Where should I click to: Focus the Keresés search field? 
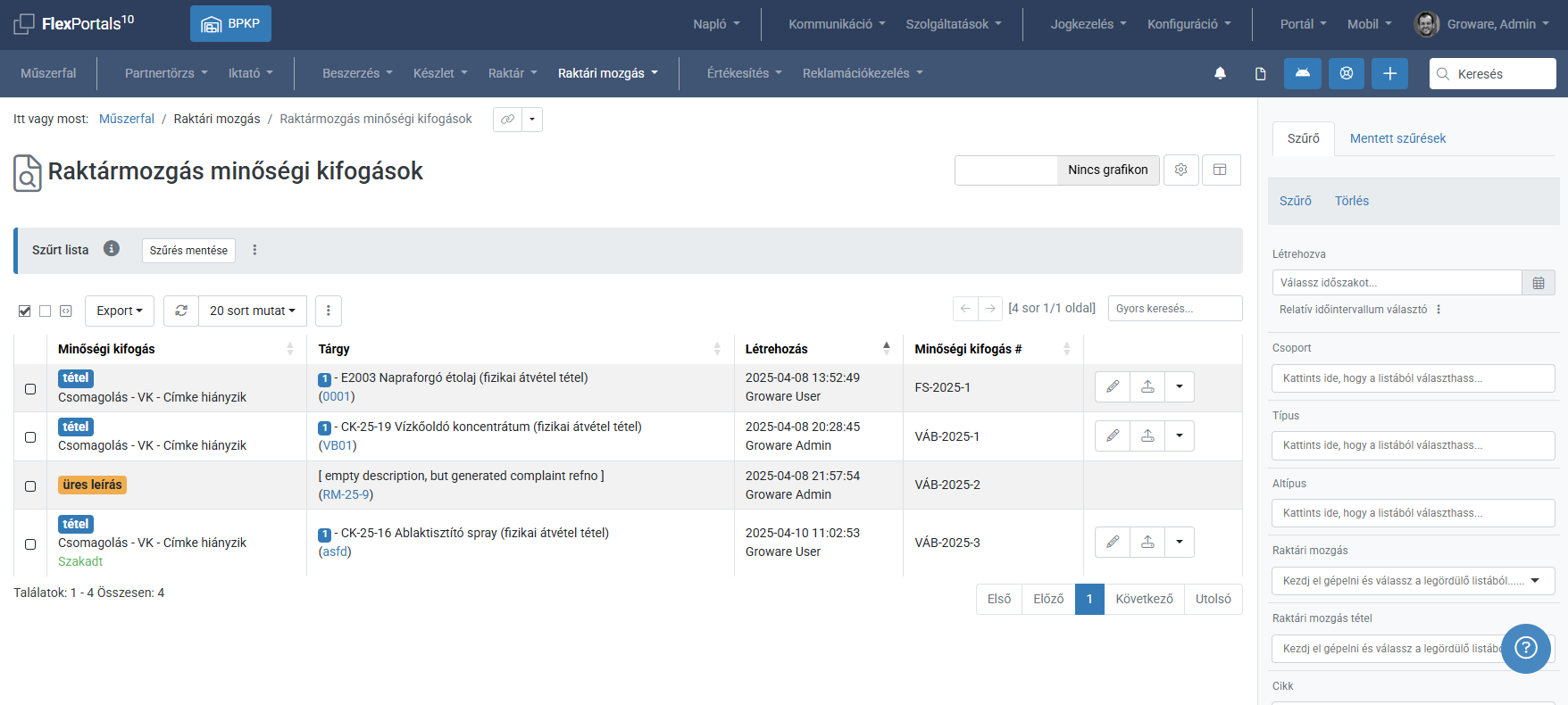1493,73
